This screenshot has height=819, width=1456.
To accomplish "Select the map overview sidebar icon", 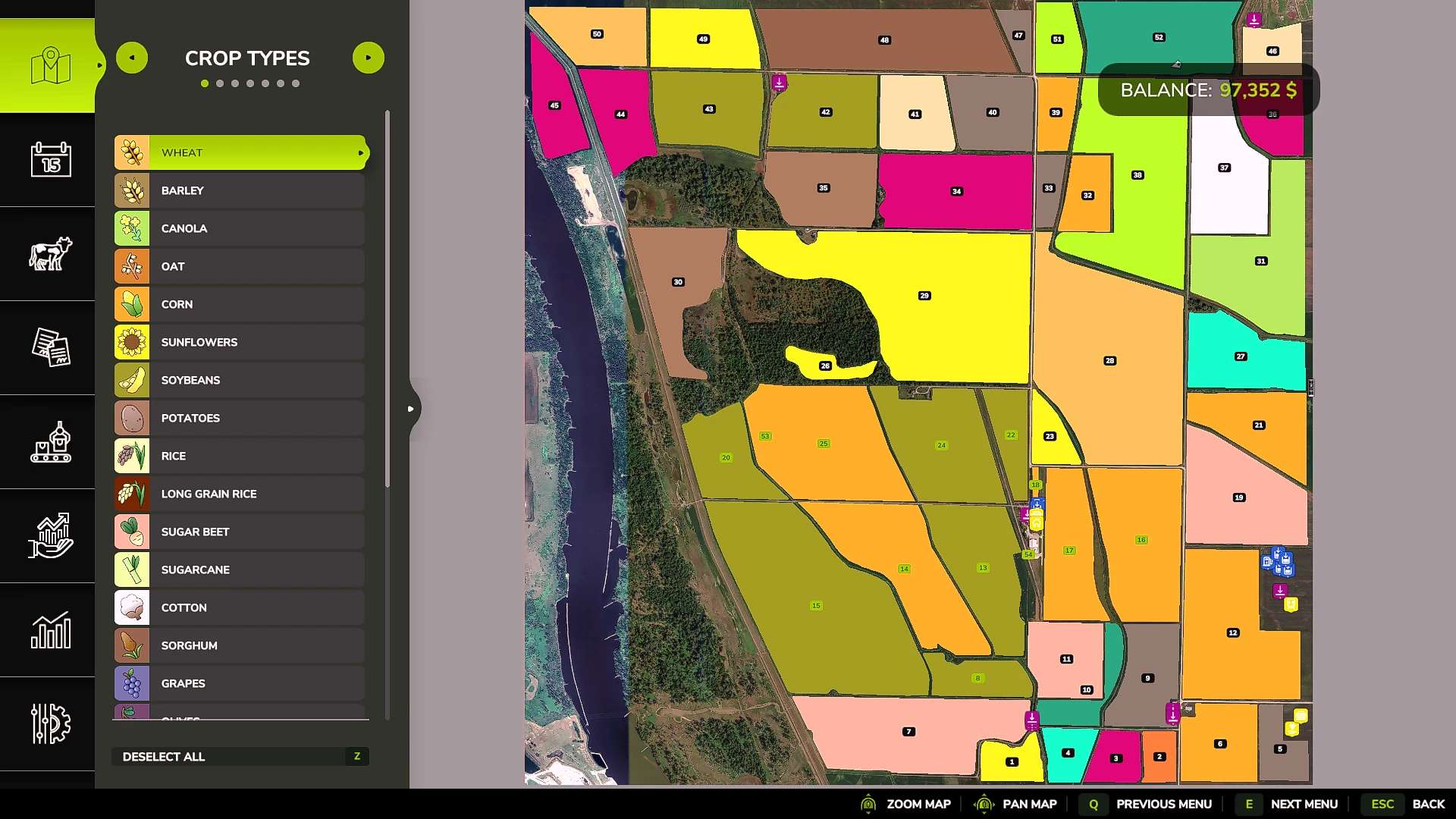I will [50, 66].
